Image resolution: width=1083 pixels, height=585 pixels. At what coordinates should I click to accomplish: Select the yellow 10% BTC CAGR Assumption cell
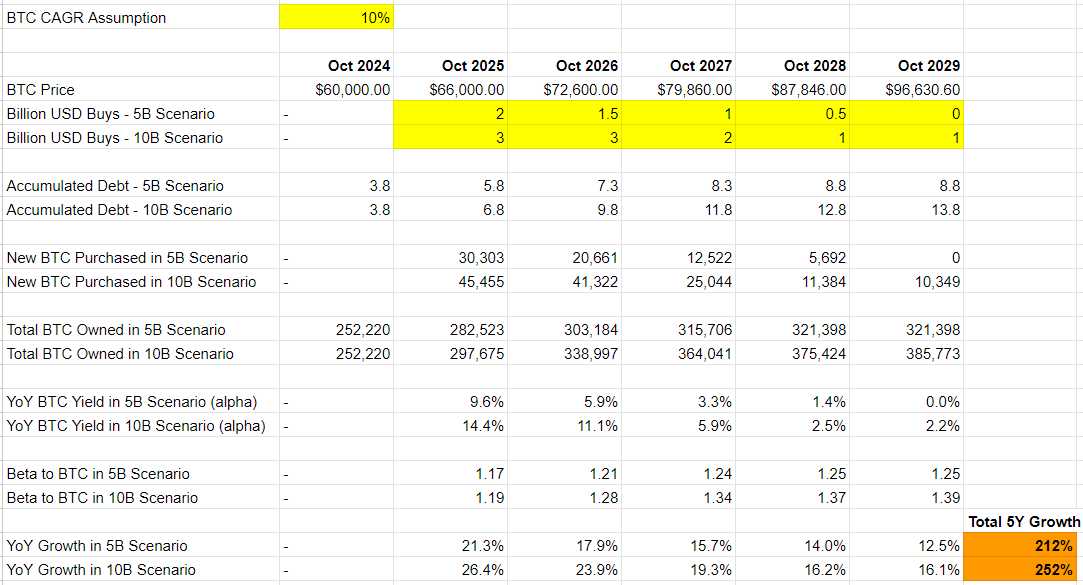tap(338, 17)
